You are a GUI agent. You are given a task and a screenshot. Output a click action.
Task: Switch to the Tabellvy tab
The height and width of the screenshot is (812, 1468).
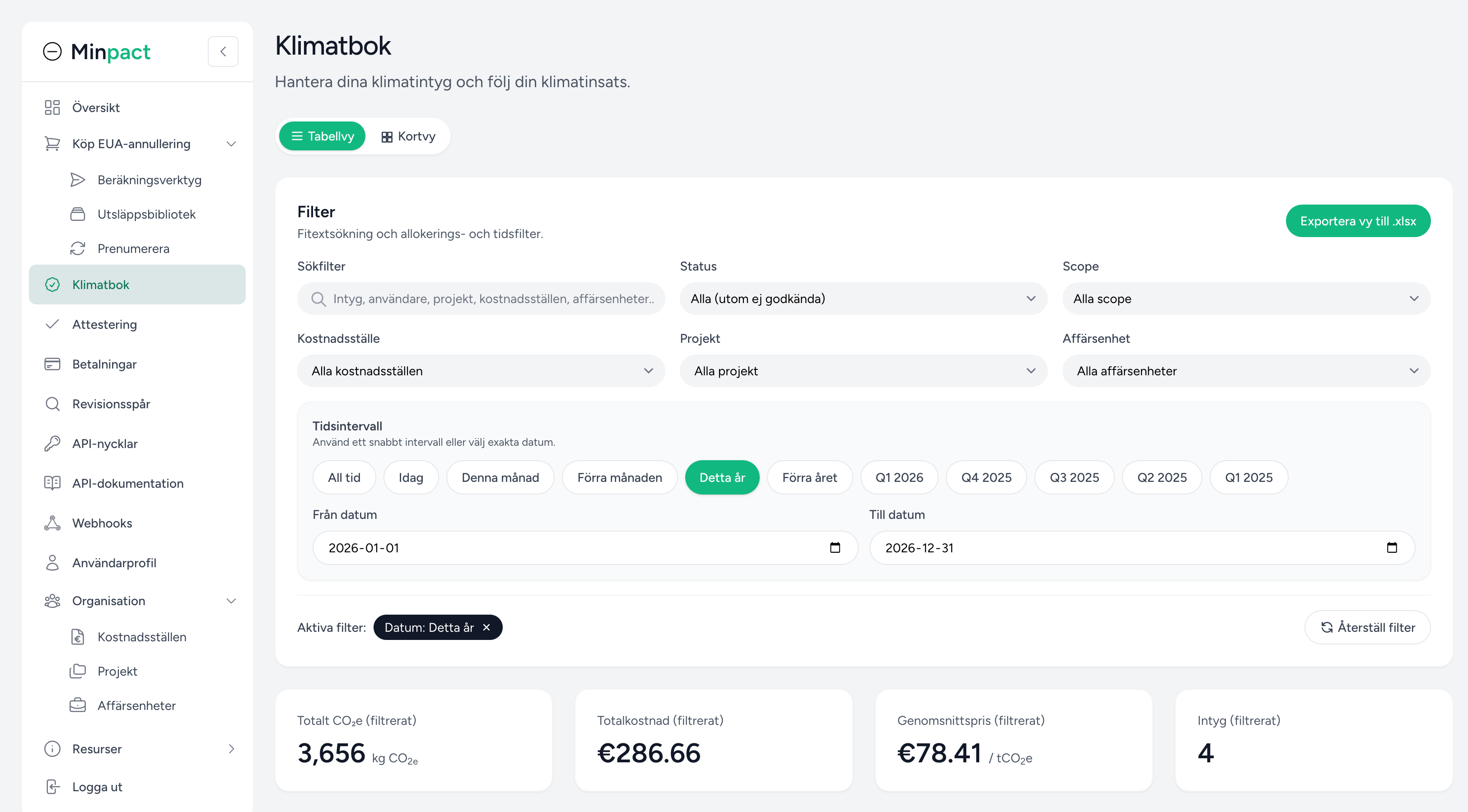click(x=322, y=136)
